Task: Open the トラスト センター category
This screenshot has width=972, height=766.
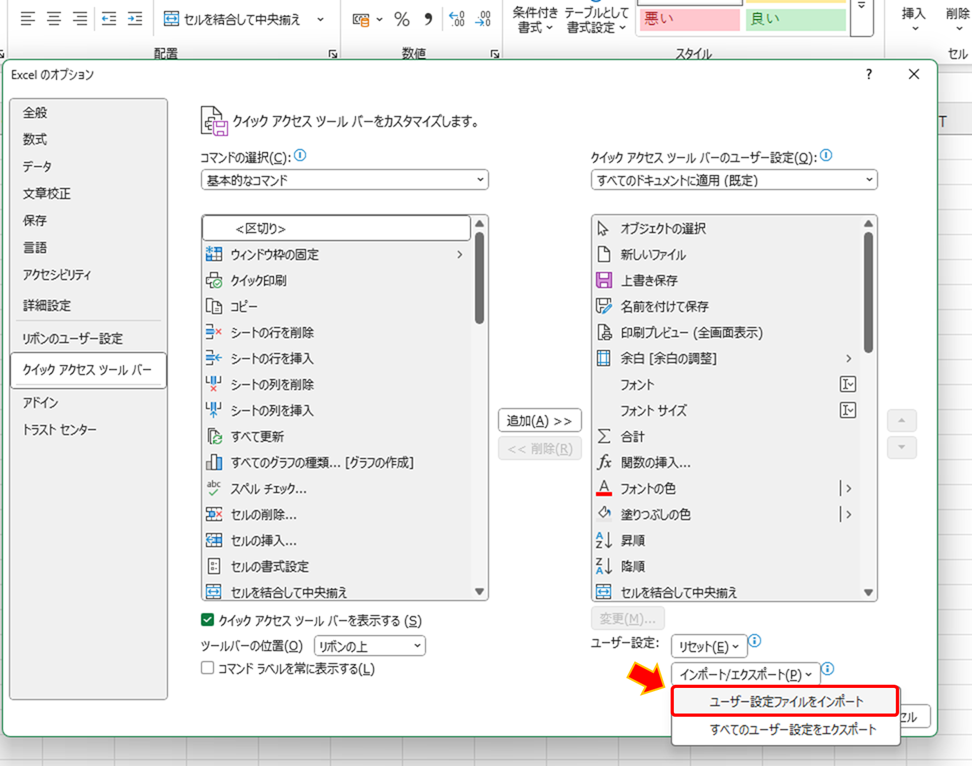Action: coord(88,429)
